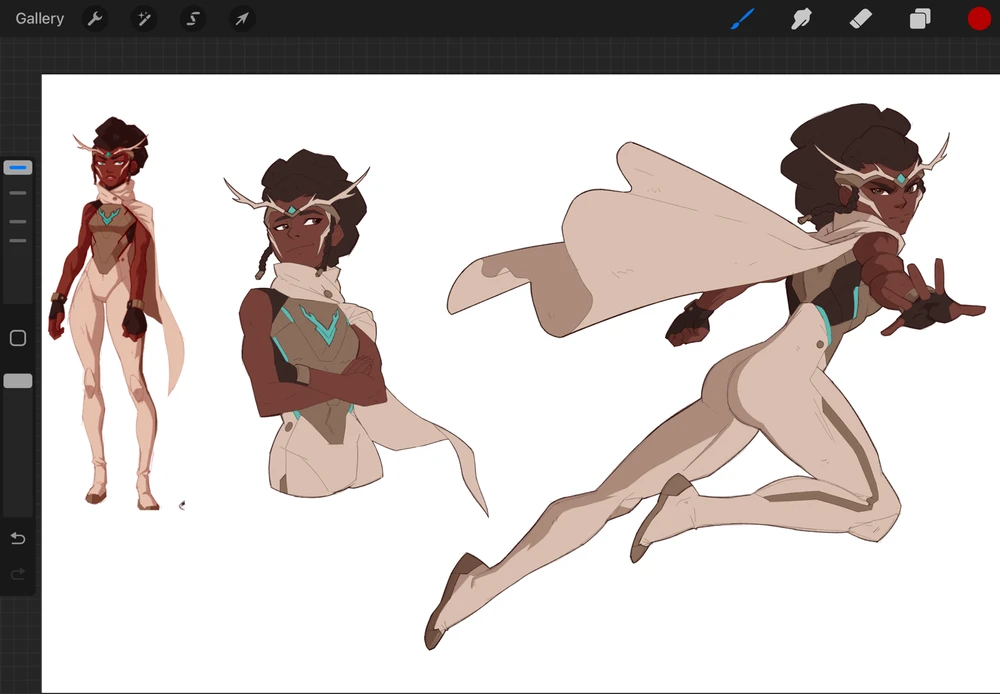Open the Actions menu (wrench icon)
This screenshot has width=1000, height=694.
(96, 18)
